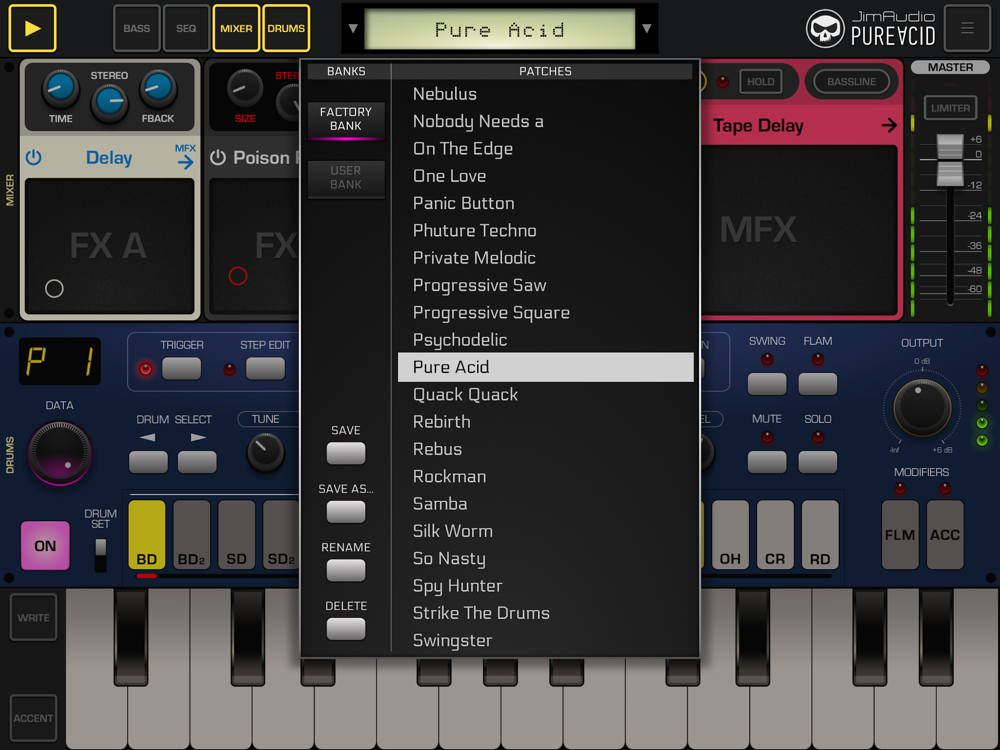Flip the DRUM SET switch
Screen dimensions: 1000x750
100,555
